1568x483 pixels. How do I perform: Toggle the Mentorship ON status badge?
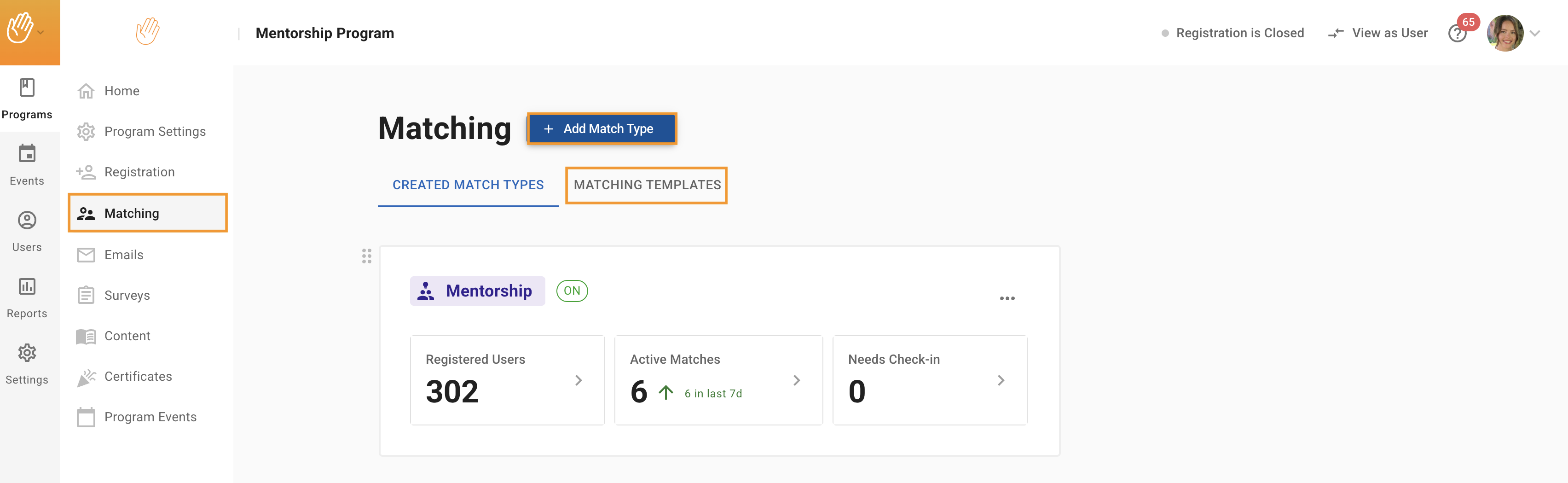point(571,291)
